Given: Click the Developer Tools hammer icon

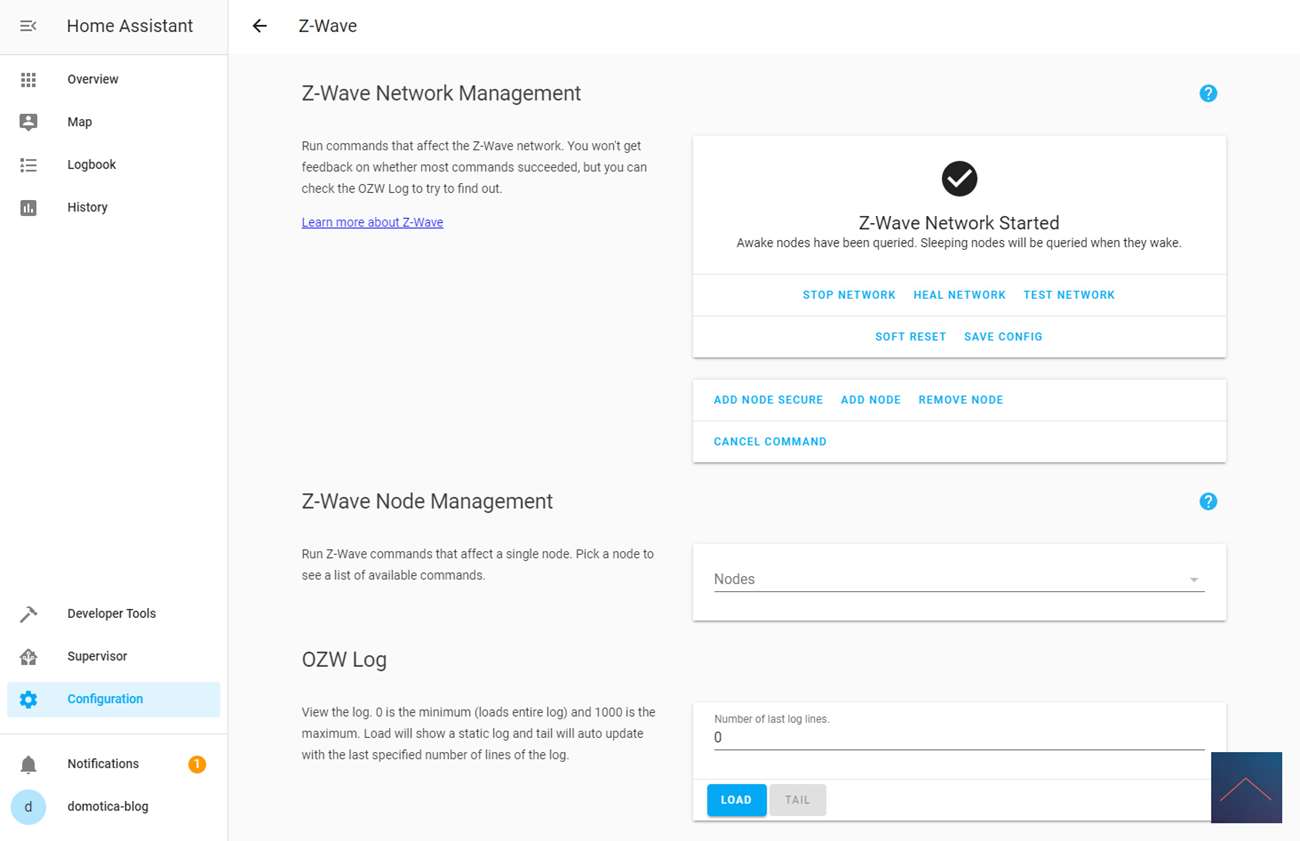Looking at the screenshot, I should coord(28,614).
